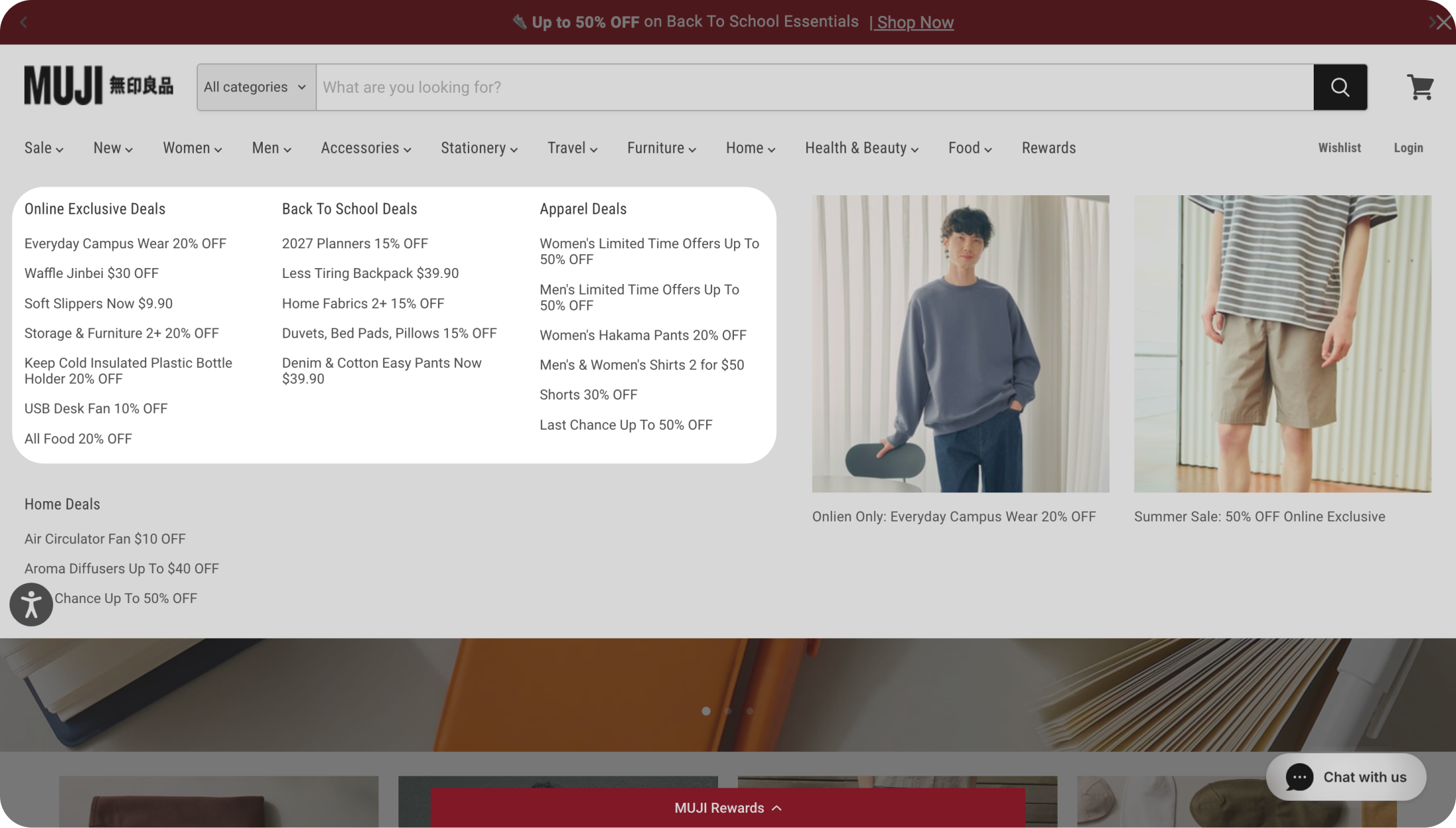Select Storage & Furniture 2+ 20% OFF

coord(122,334)
